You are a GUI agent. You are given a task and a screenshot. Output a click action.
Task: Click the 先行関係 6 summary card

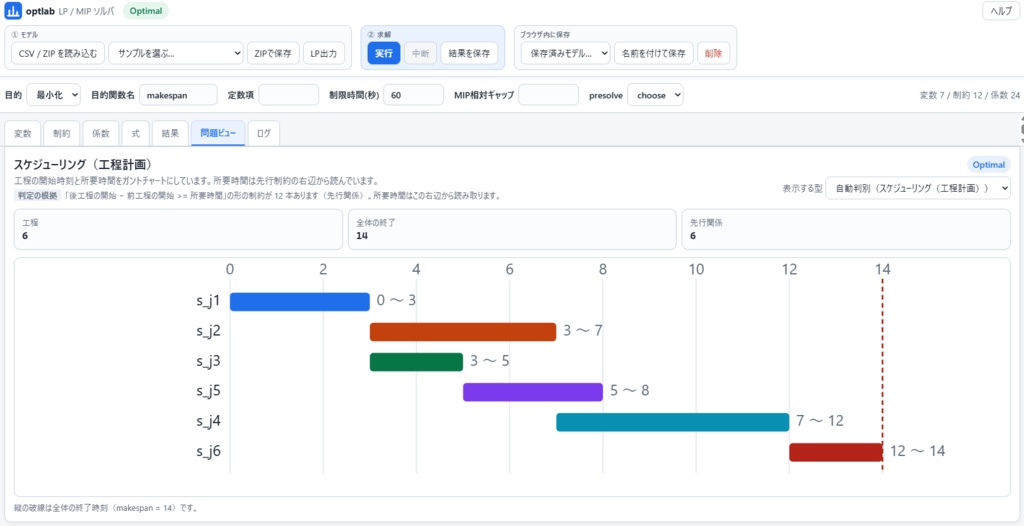click(x=846, y=229)
